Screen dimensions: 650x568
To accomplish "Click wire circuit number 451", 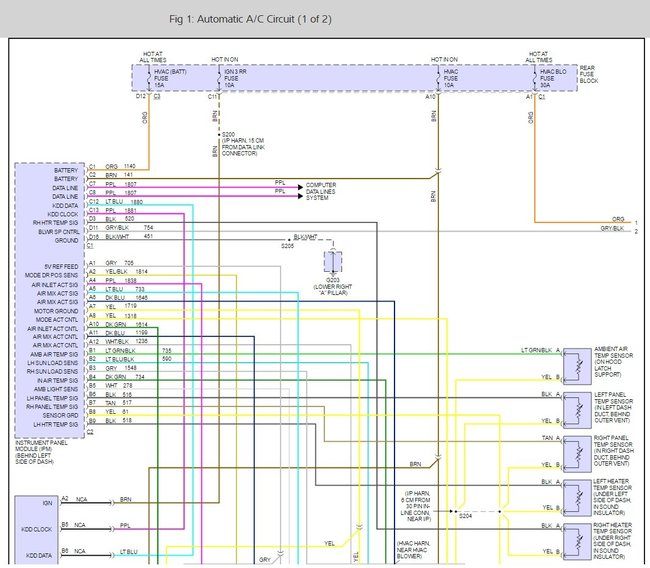I will click(x=148, y=236).
